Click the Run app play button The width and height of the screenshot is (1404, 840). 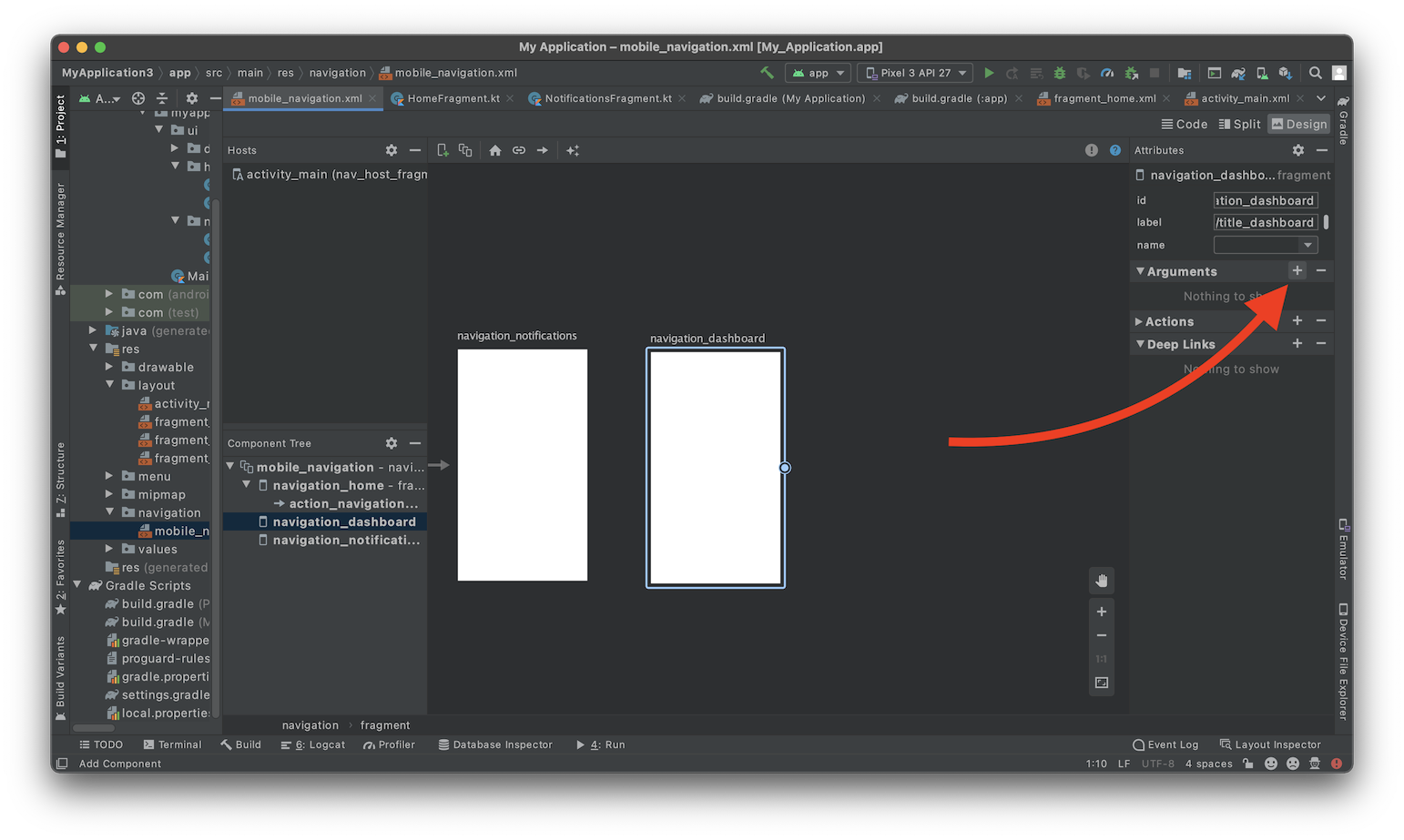[x=989, y=73]
